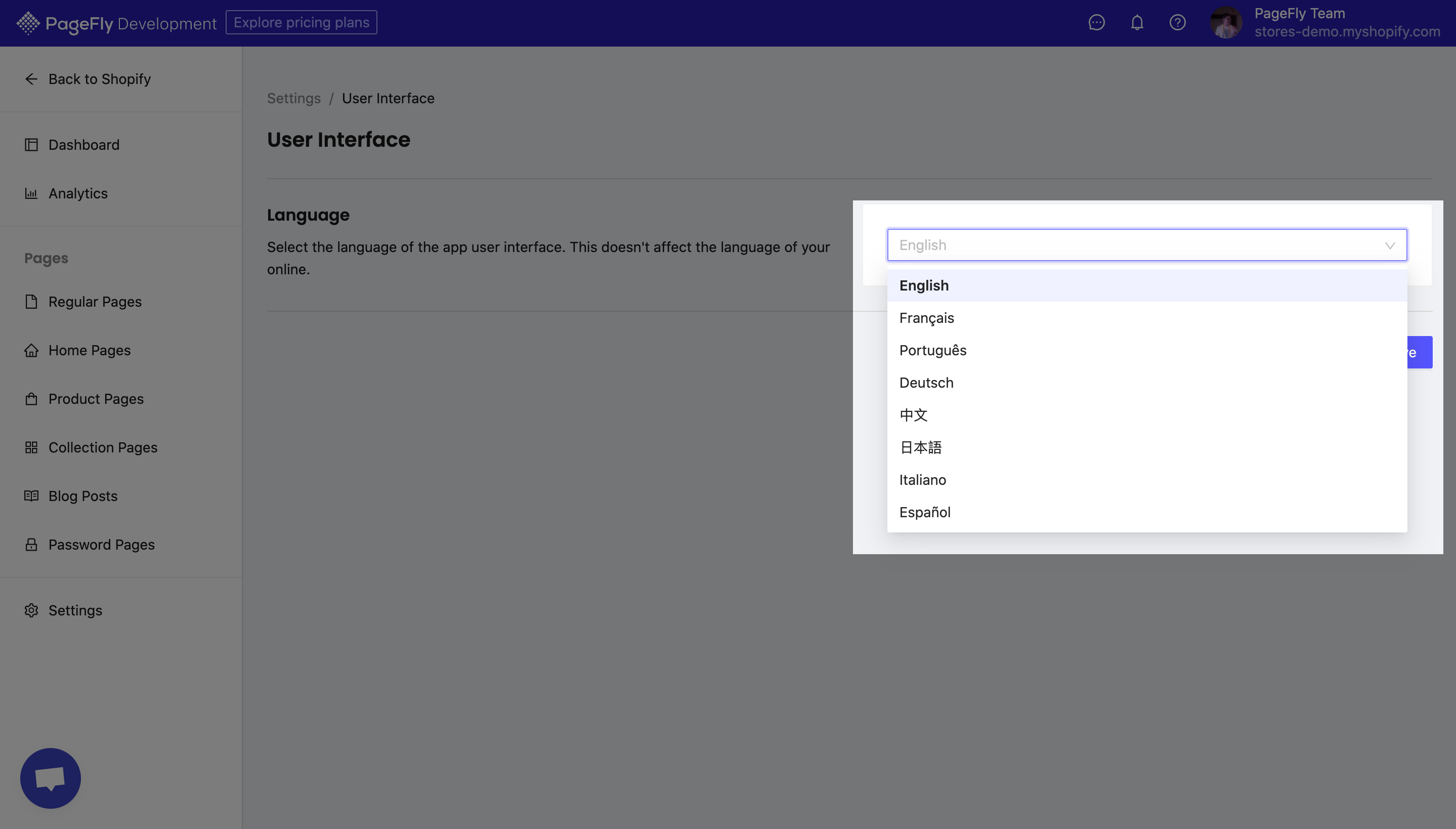The image size is (1456, 829).
Task: Go back via Back to Shopify link
Action: click(100, 79)
